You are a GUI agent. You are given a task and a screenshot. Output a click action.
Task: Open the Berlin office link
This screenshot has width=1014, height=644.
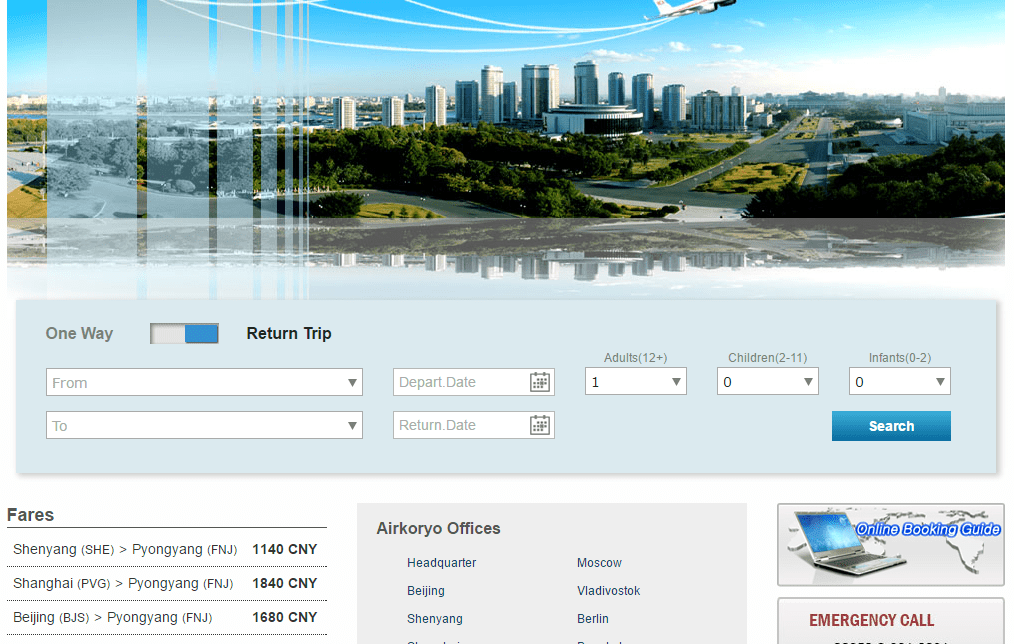tap(592, 619)
